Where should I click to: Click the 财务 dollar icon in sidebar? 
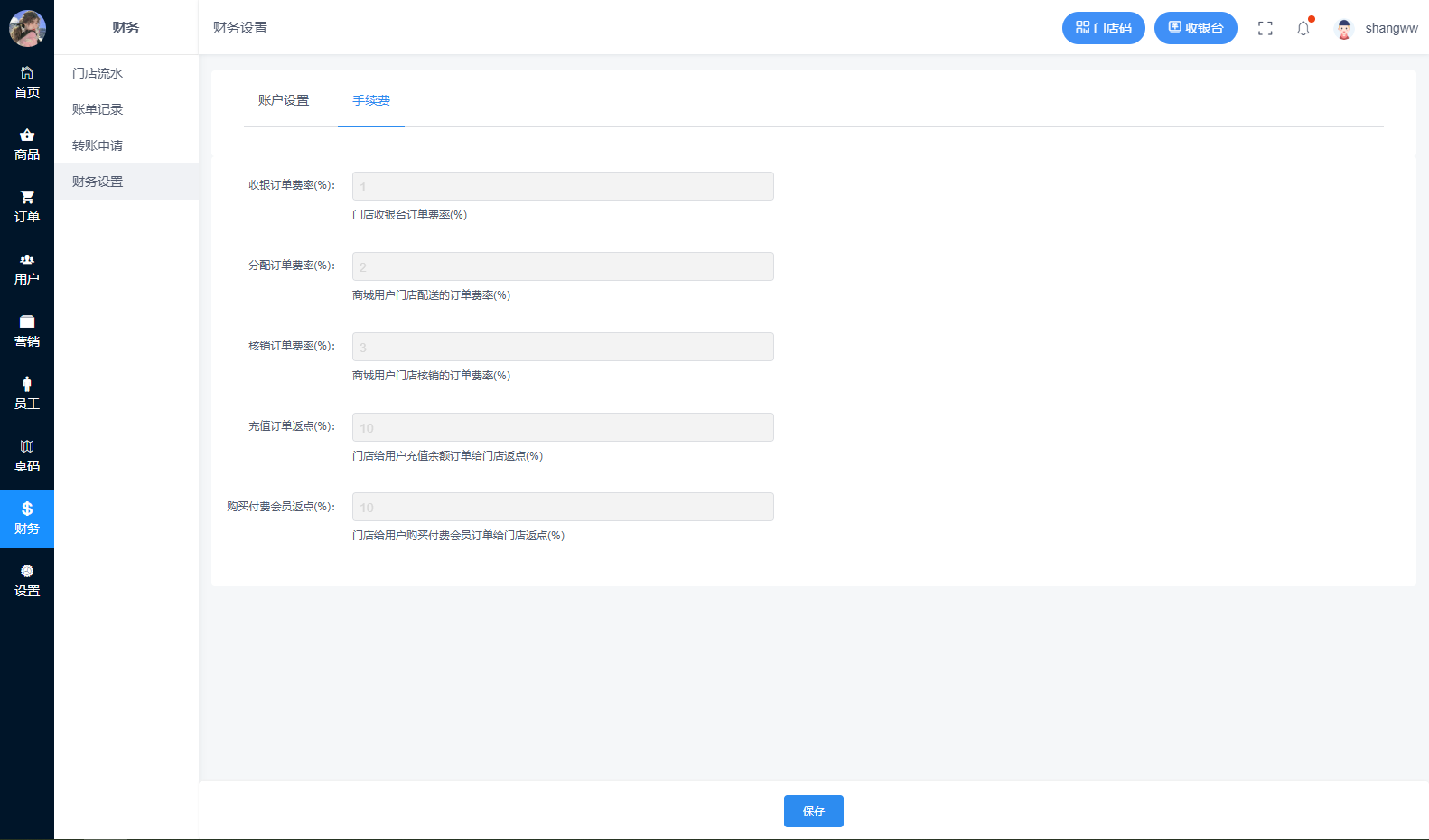tap(27, 509)
